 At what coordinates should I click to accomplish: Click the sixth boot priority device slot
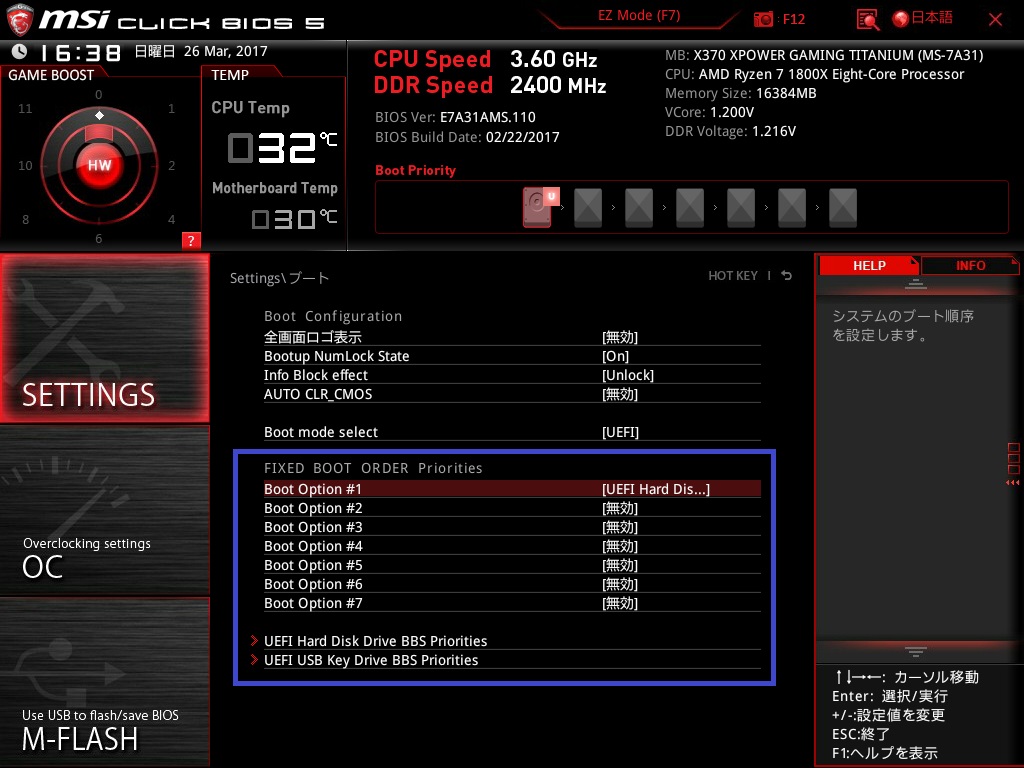pyautogui.click(x=792, y=208)
